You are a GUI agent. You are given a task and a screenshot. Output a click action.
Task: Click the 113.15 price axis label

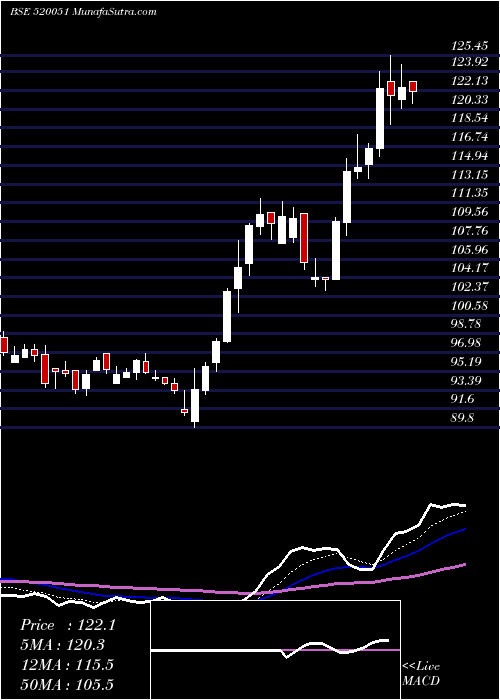point(469,174)
